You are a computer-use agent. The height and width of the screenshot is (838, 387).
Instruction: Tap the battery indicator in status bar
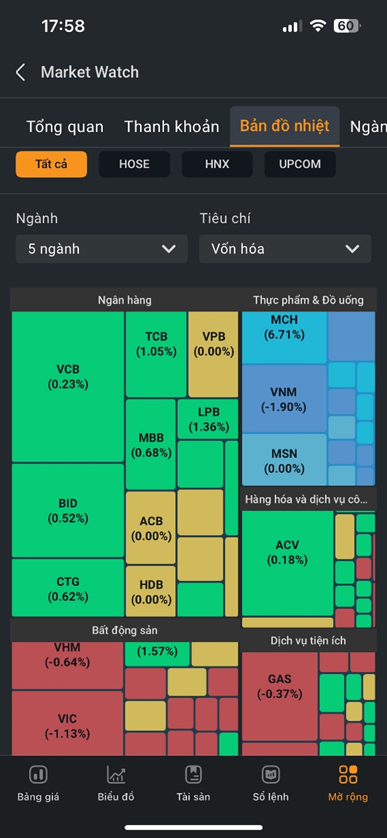pos(347,26)
